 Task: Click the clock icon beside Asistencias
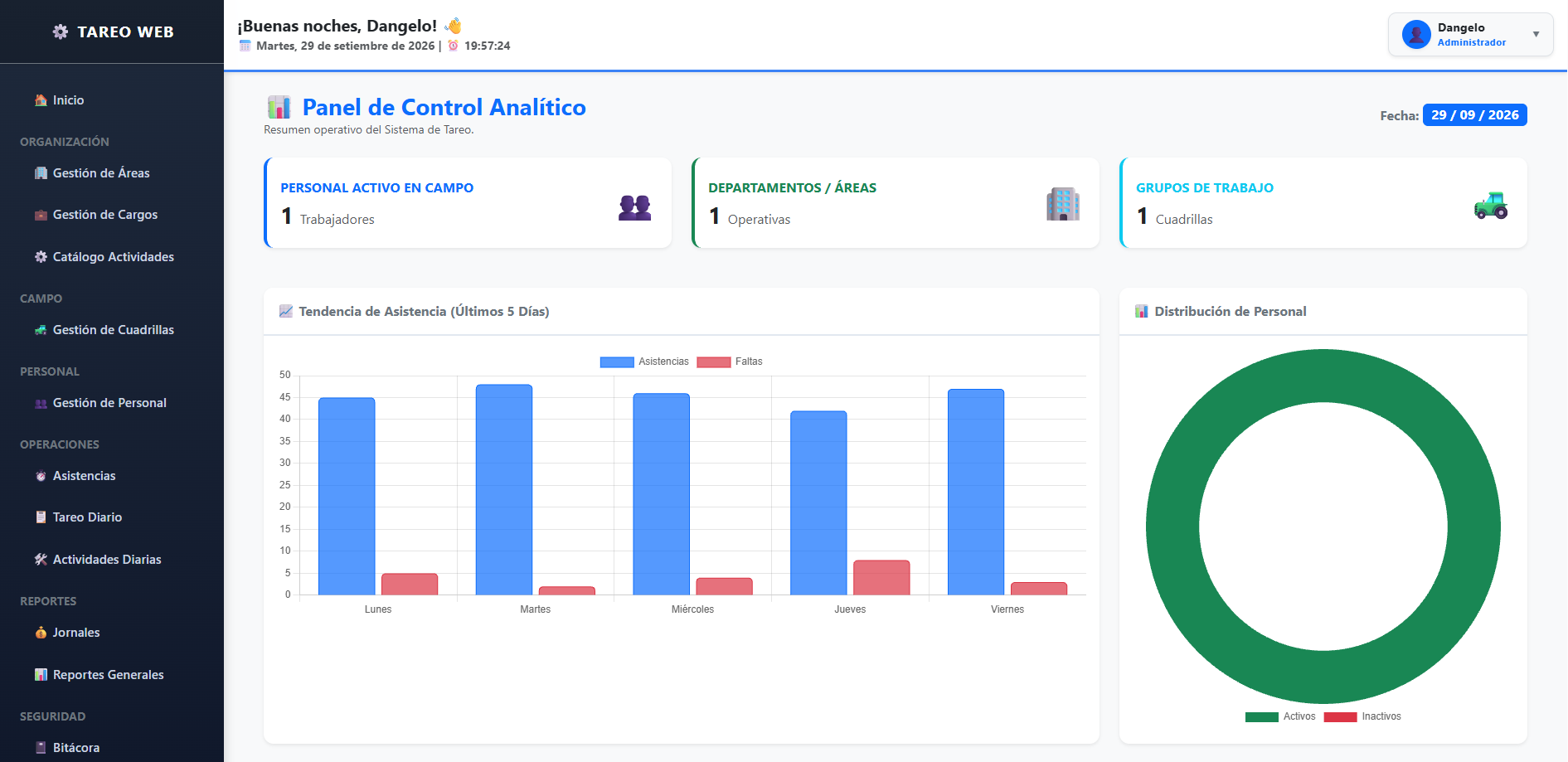[41, 476]
